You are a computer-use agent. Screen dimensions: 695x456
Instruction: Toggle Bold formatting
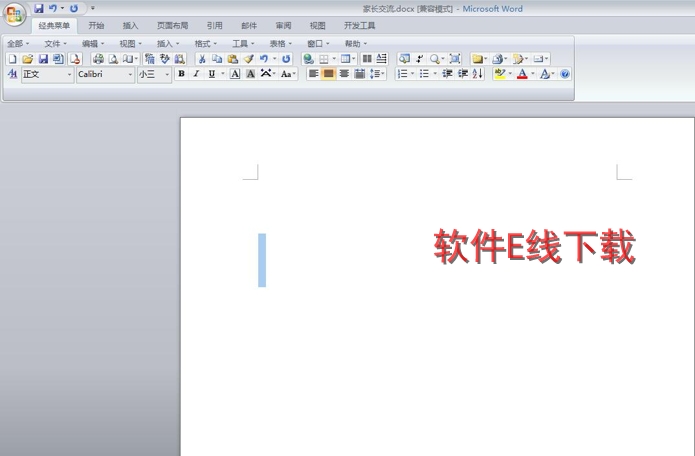[x=181, y=74]
